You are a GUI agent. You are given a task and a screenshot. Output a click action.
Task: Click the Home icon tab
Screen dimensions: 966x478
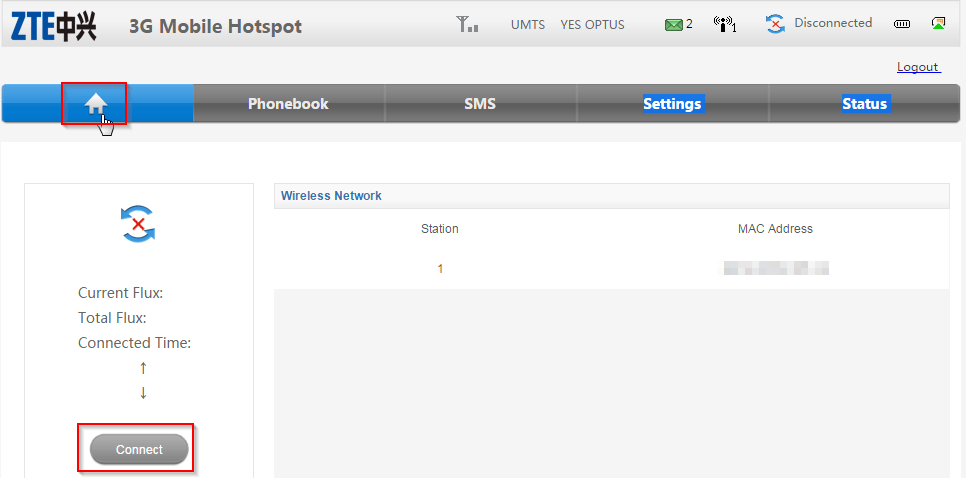point(96,104)
